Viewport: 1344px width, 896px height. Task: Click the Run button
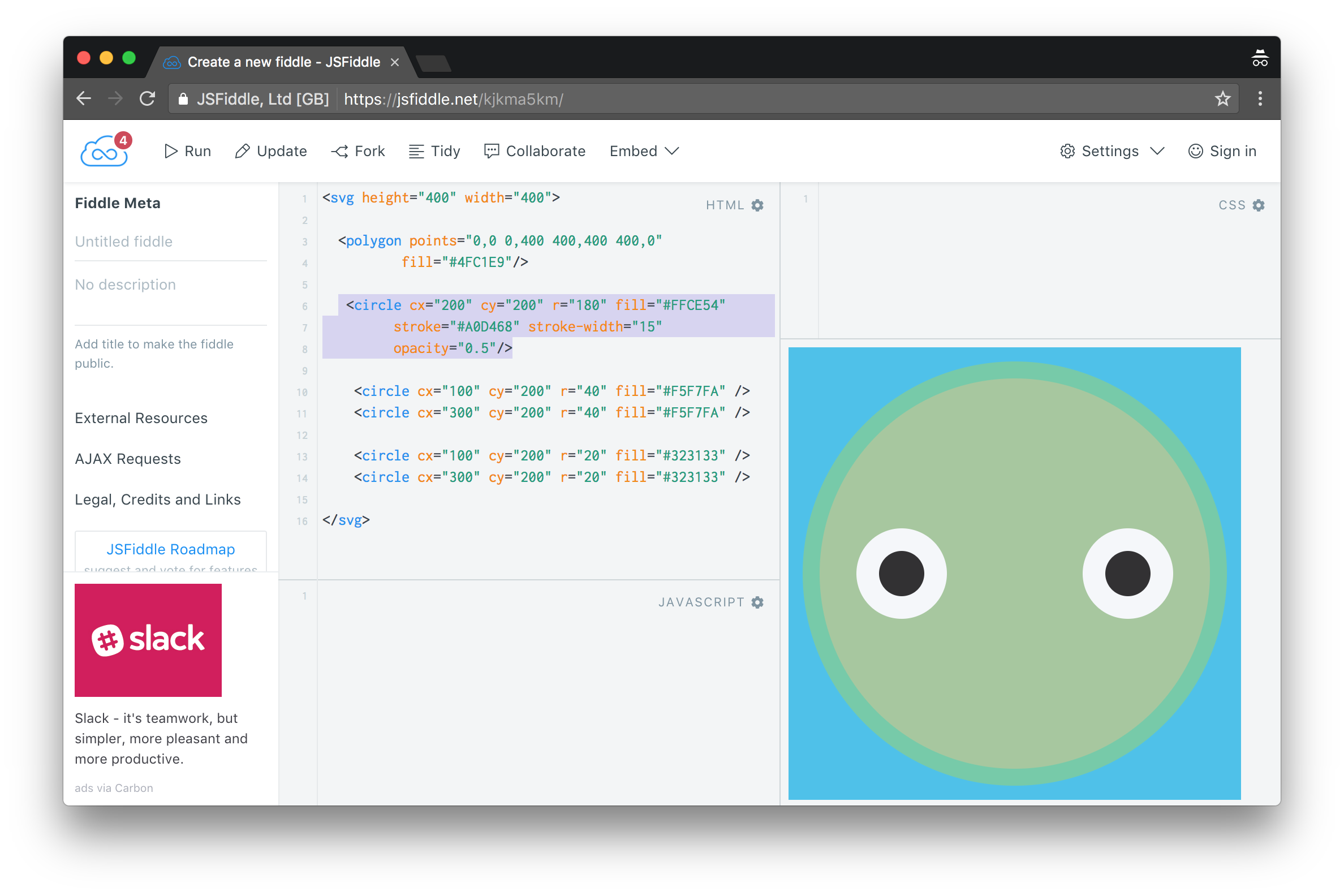coord(187,152)
